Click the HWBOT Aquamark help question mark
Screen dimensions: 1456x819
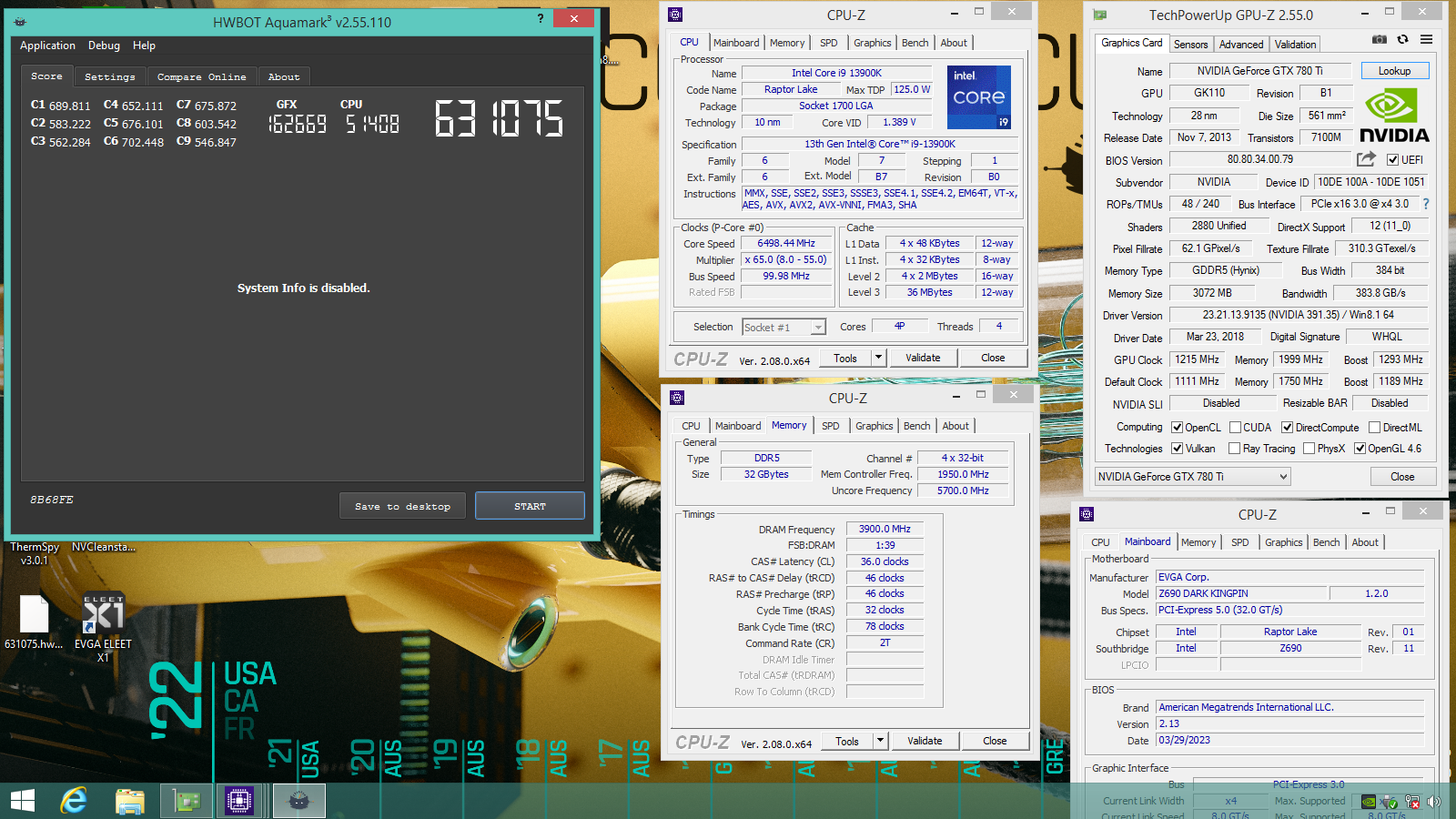541,18
